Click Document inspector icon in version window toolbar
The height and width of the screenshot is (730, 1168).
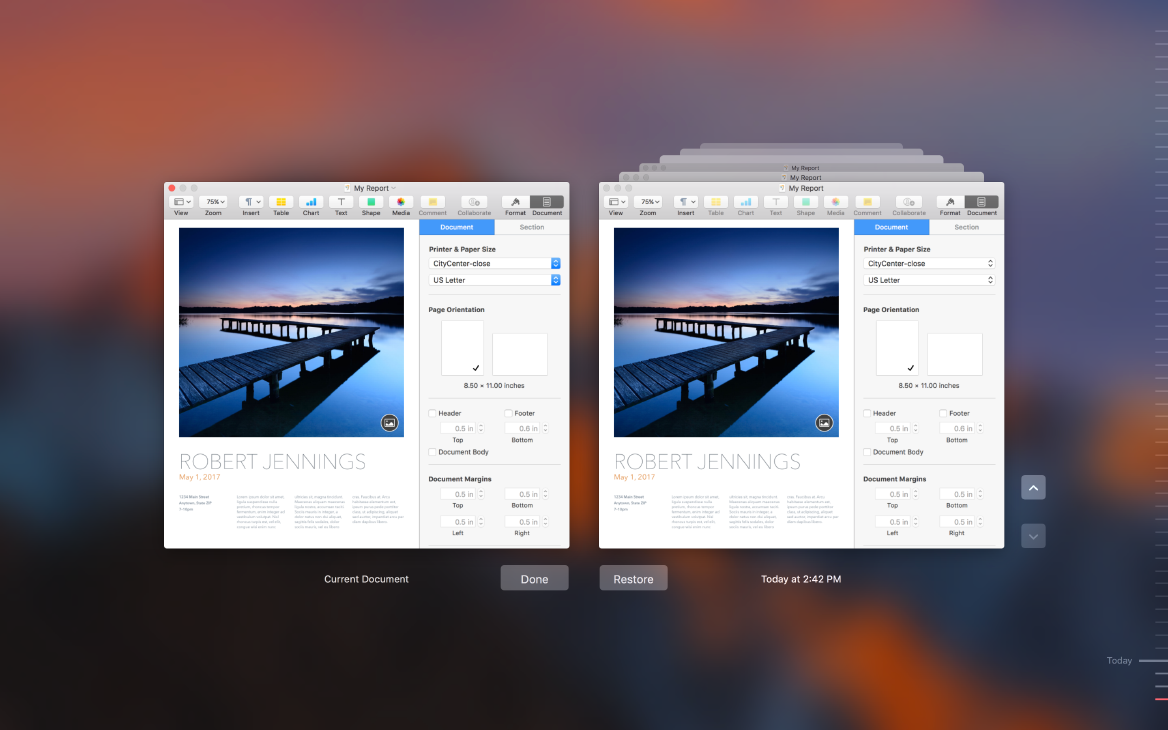pos(982,202)
